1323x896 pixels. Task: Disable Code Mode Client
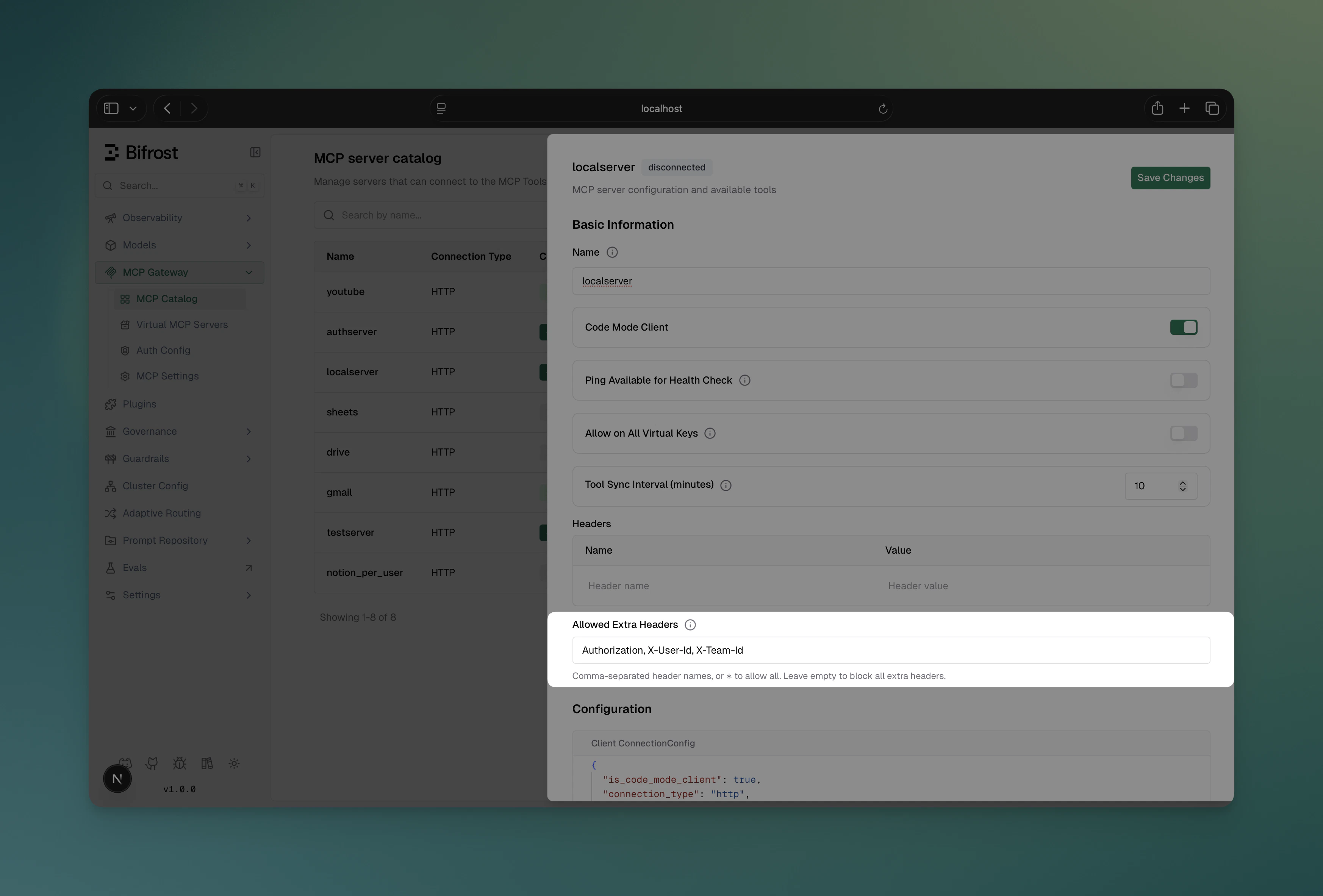tap(1184, 327)
